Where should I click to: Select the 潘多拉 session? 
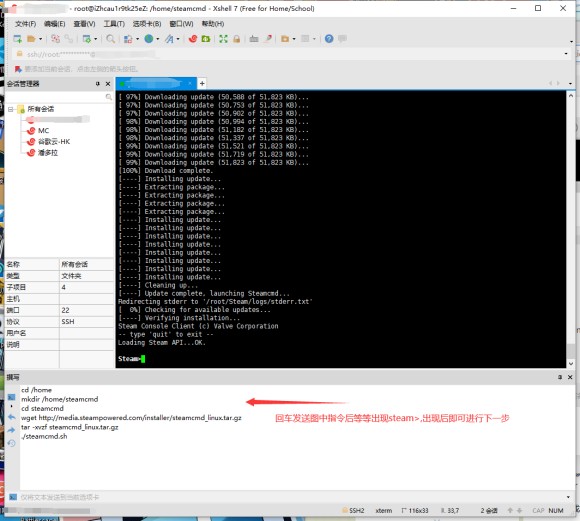pyautogui.click(x=48, y=153)
